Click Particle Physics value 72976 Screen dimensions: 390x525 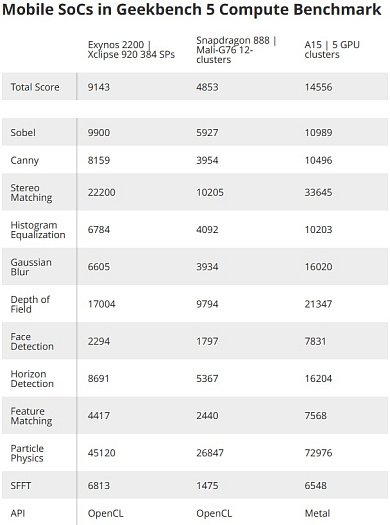click(x=318, y=453)
